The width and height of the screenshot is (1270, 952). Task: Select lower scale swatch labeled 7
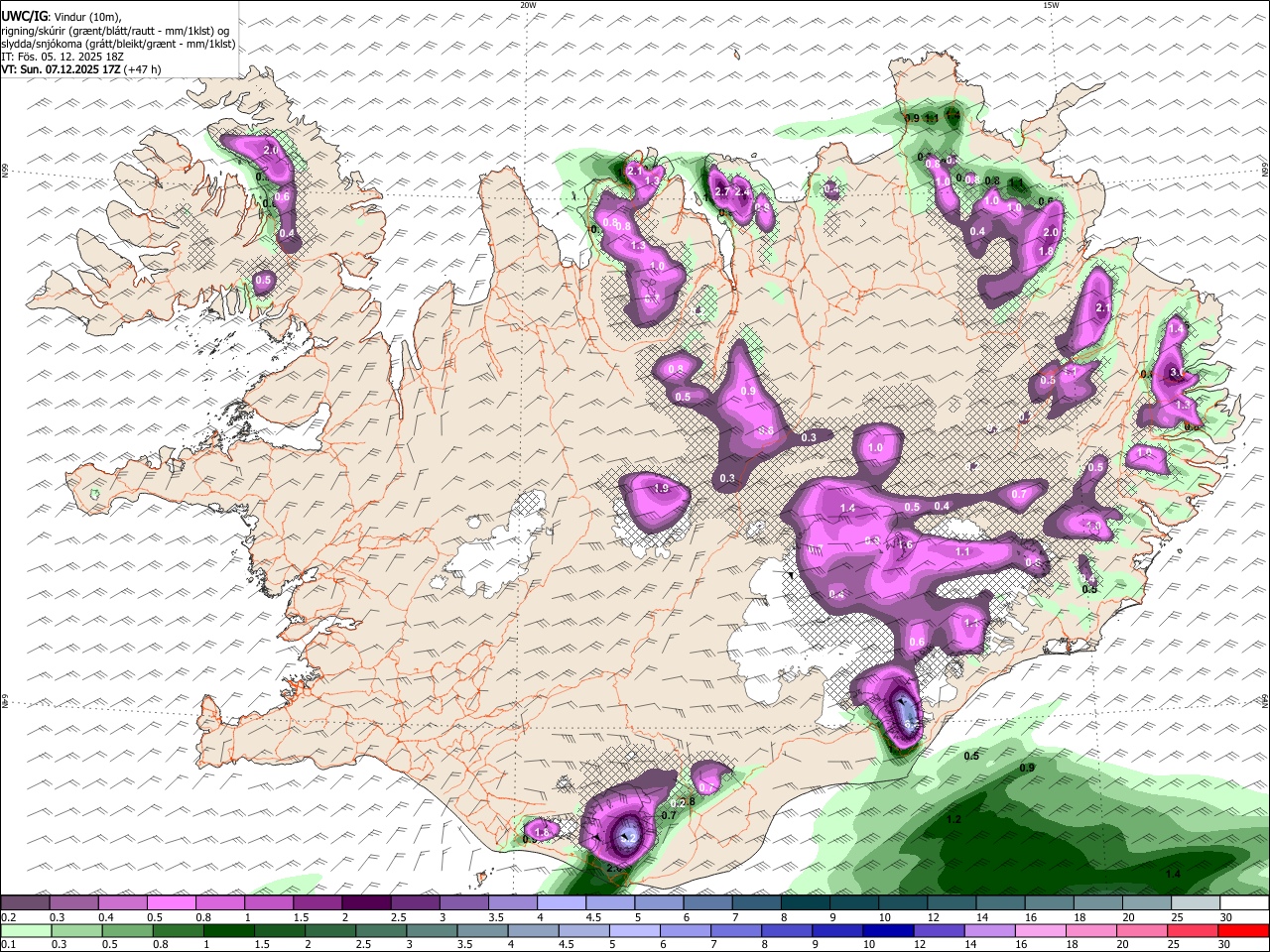coord(735,930)
